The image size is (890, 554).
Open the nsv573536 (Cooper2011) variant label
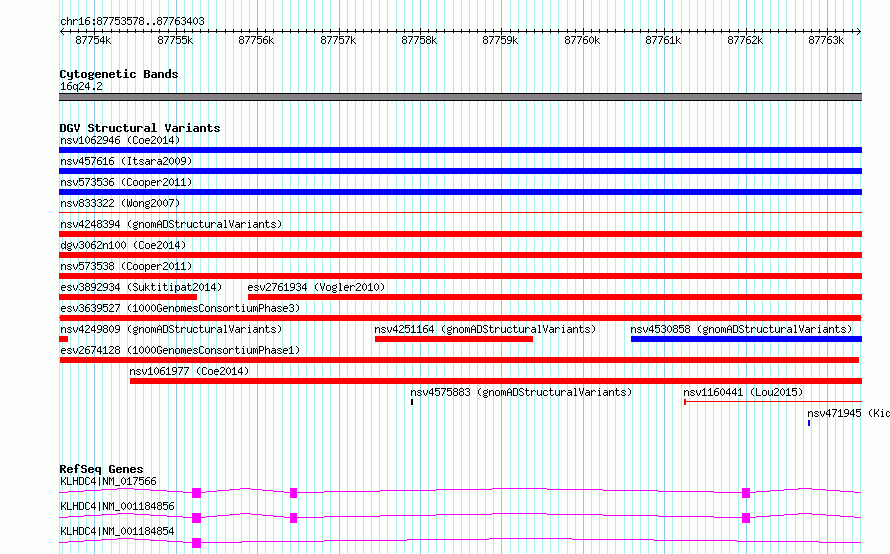click(126, 182)
